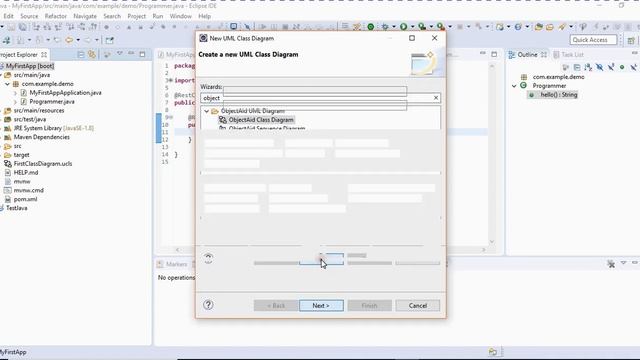Viewport: 640px width, 360px height.
Task: Select pom.xml in Project Explorer
Action: [x=25, y=199]
